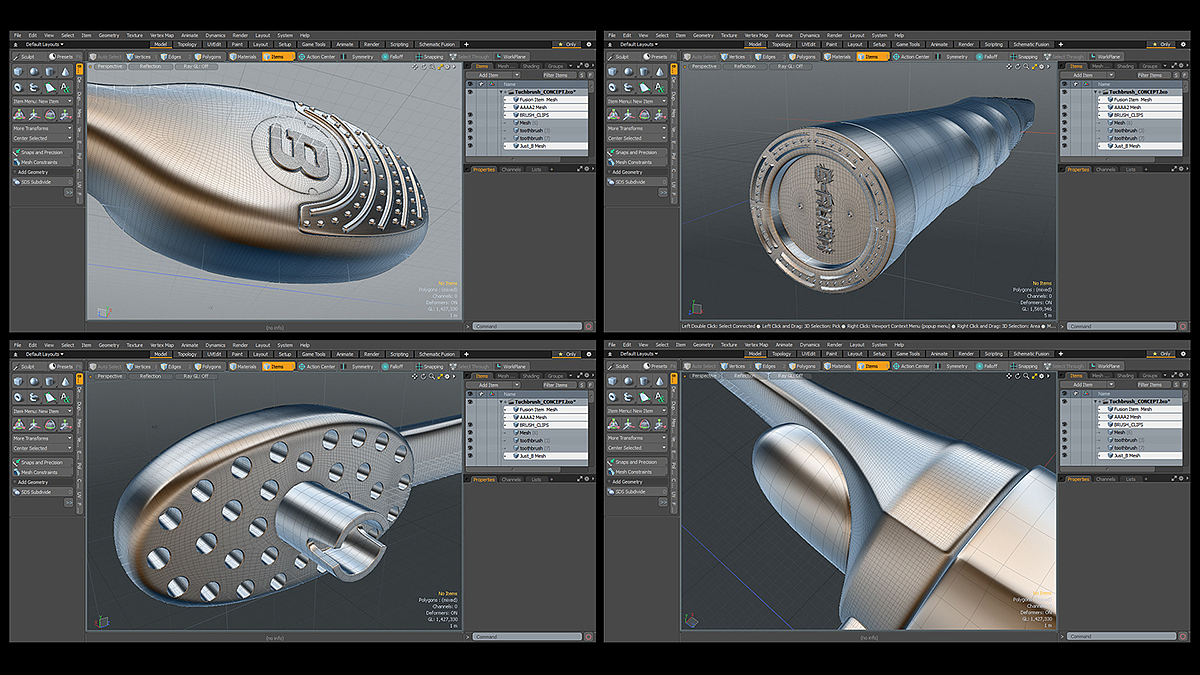This screenshot has width=1200, height=675.
Task: Open layout settings gear in top-left window
Action: pyautogui.click(x=589, y=44)
